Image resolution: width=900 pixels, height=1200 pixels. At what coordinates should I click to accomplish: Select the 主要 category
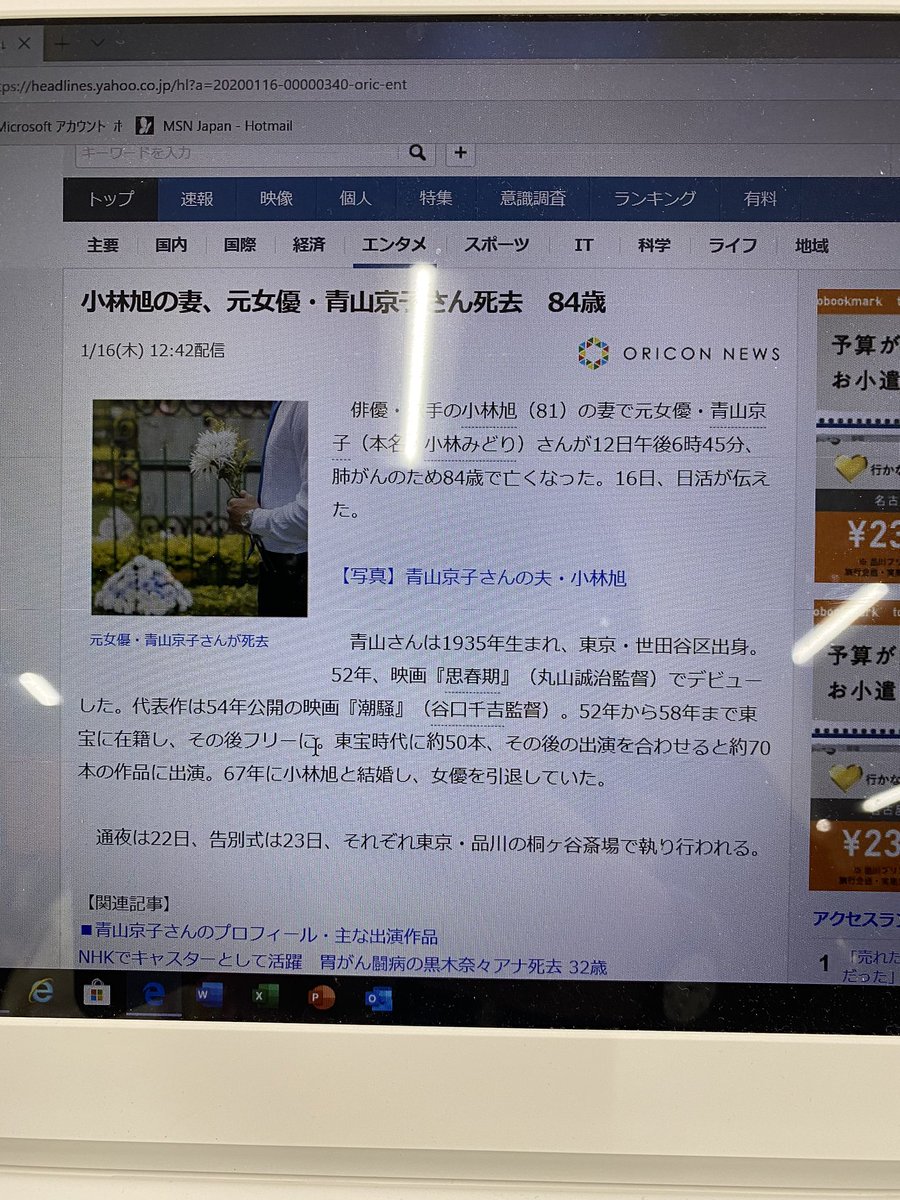[102, 245]
